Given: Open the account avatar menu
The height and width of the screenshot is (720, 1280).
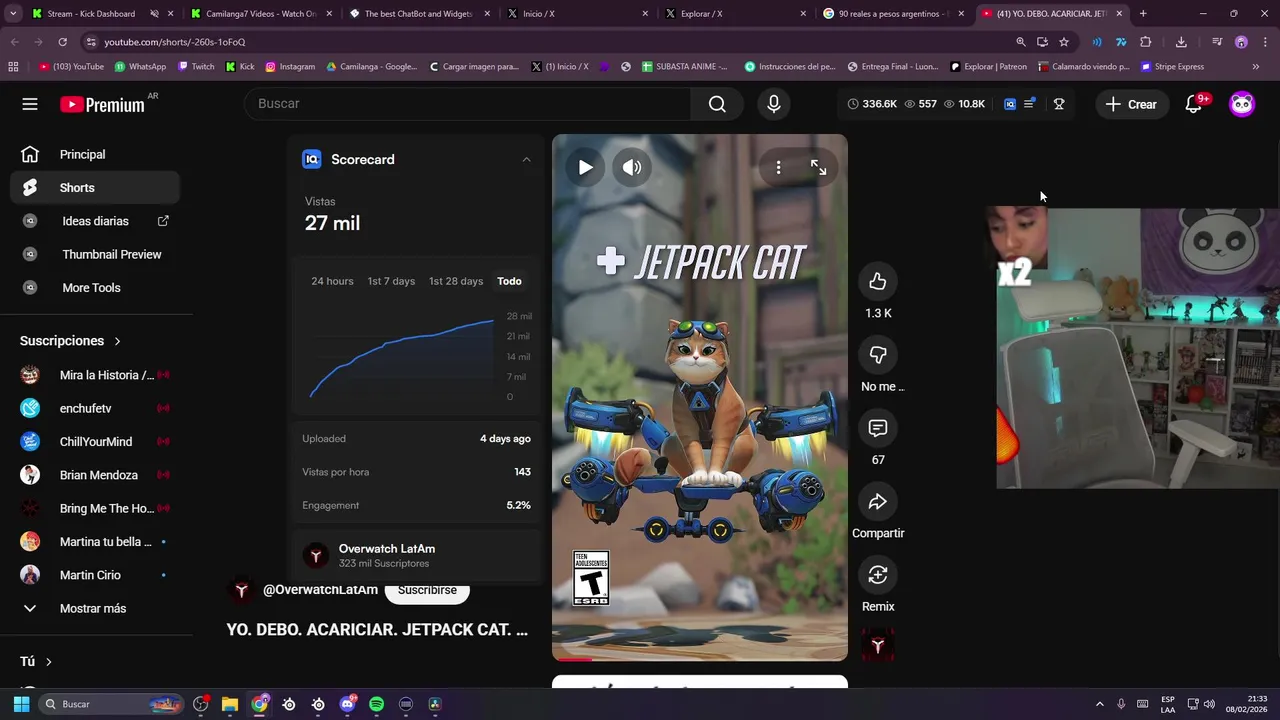Looking at the screenshot, I should click(1242, 104).
